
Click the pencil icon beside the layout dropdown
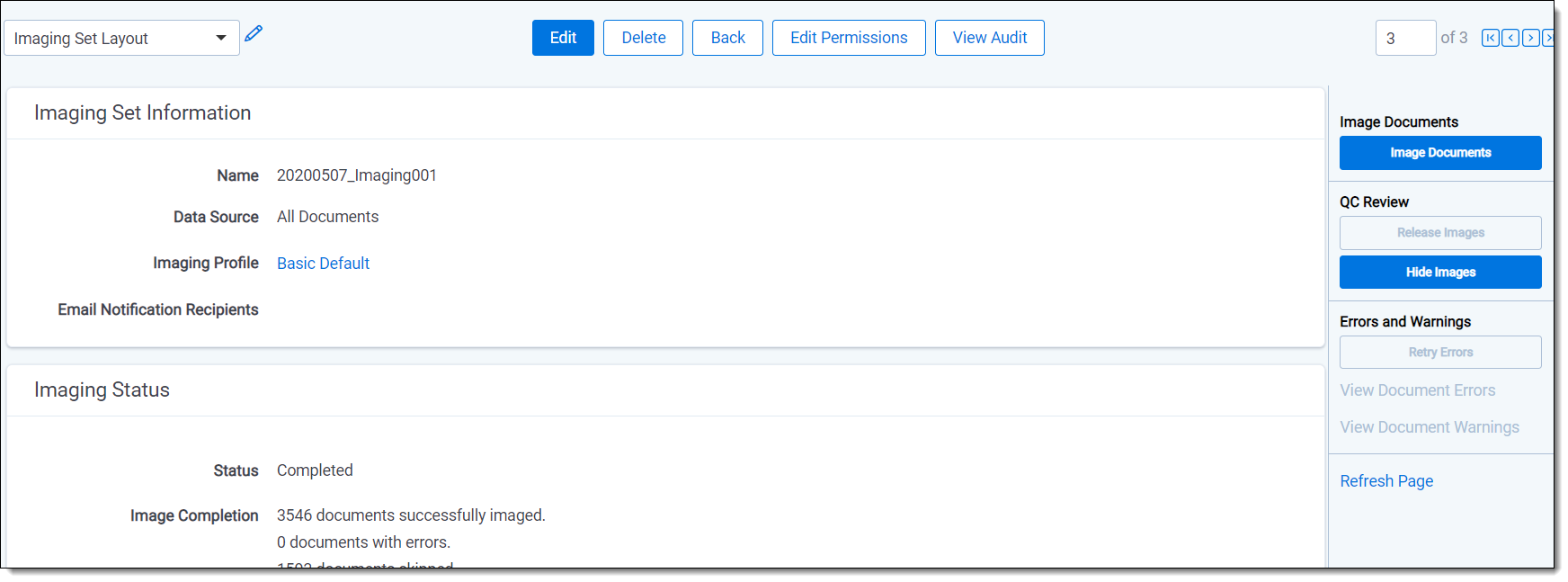point(254,34)
